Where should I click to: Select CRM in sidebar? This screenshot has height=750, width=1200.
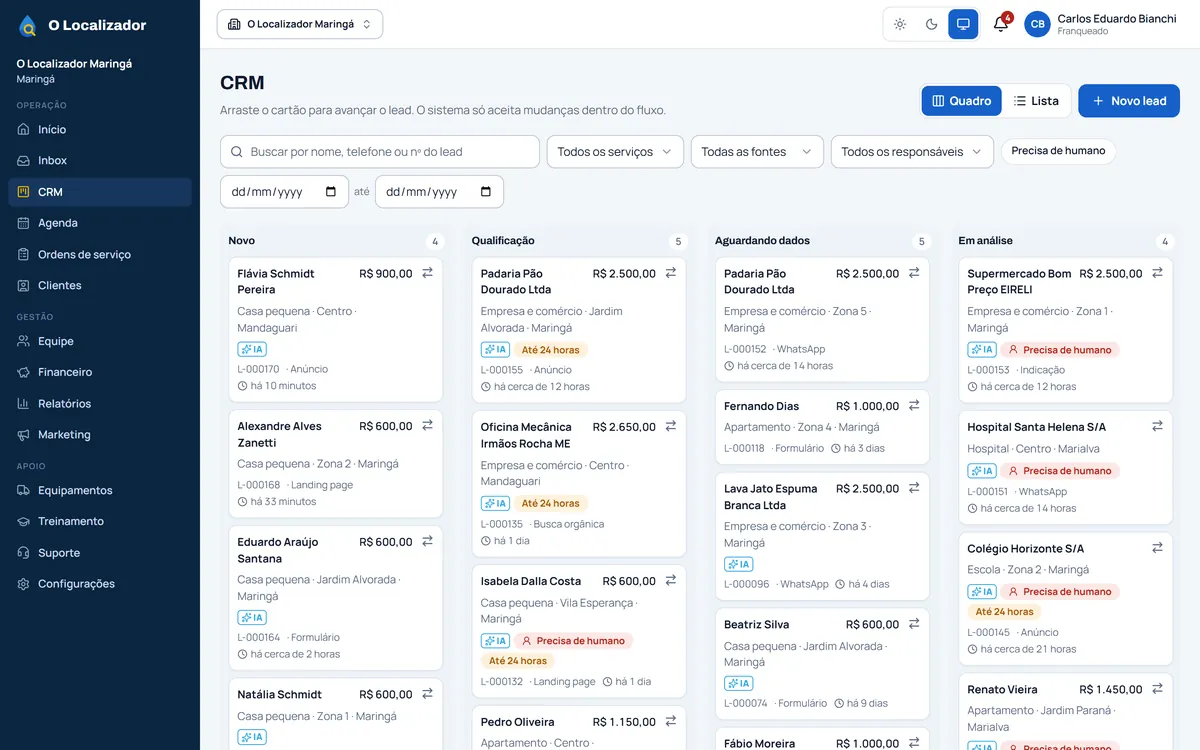click(100, 192)
